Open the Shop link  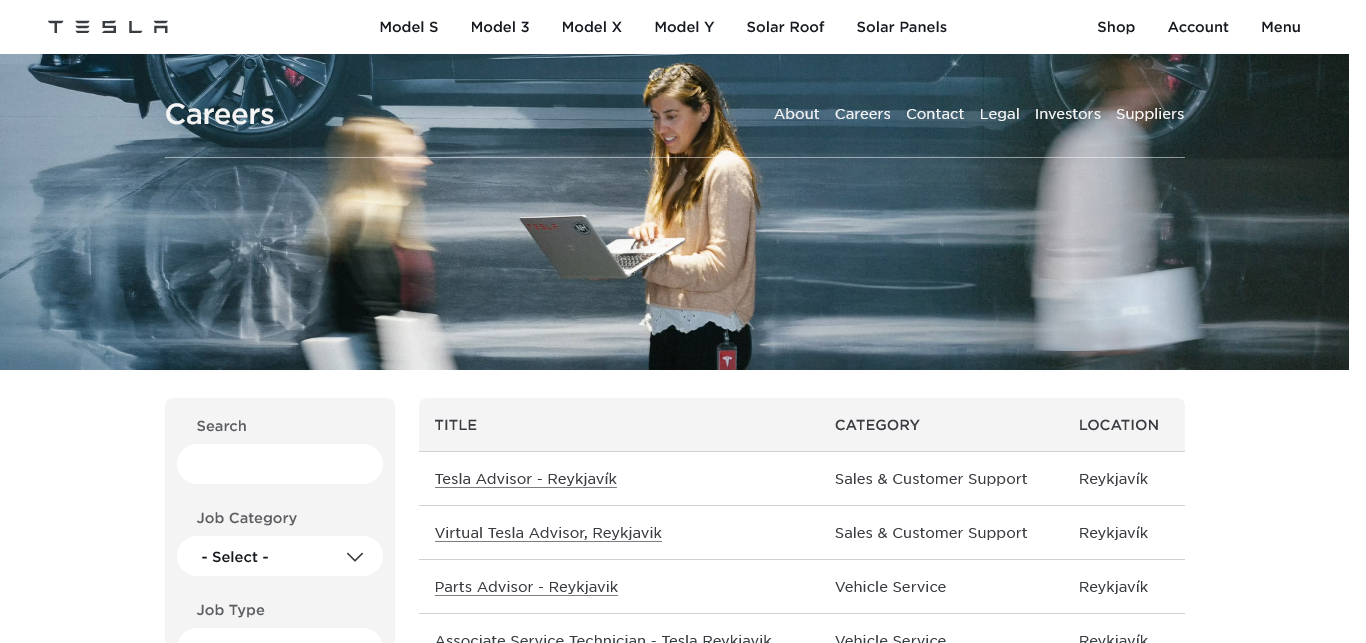(1115, 27)
